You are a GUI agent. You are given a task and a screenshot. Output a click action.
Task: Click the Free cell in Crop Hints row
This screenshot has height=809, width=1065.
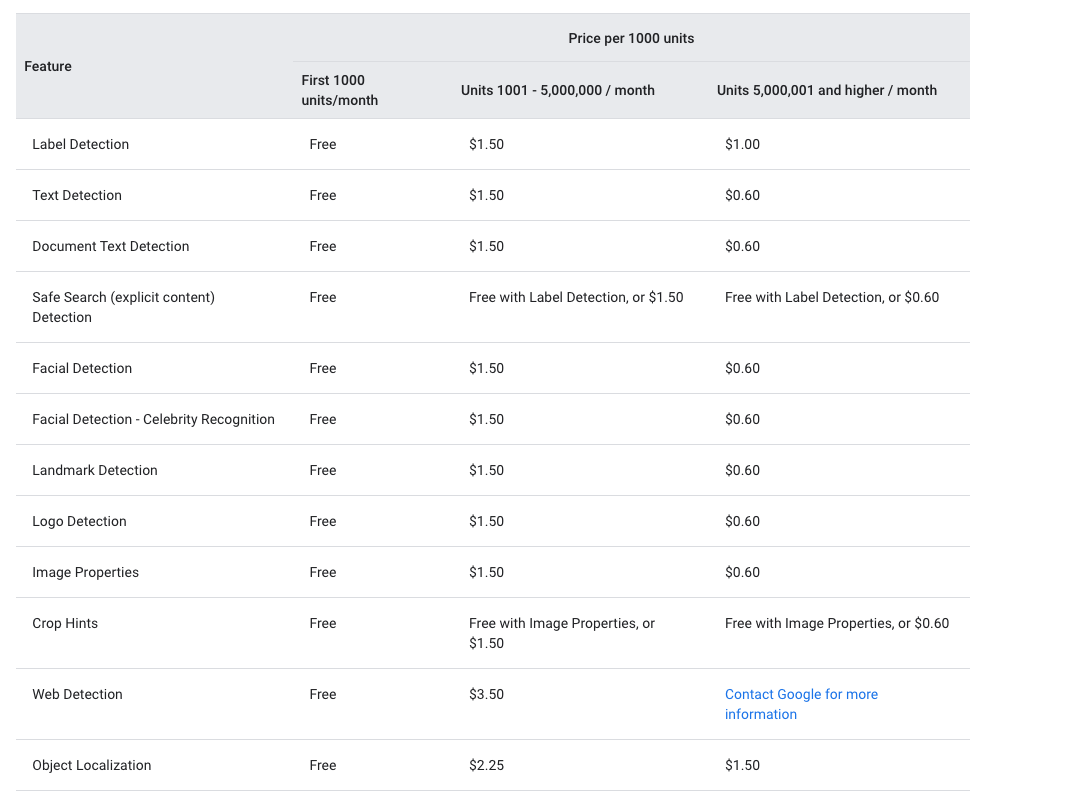tap(323, 623)
